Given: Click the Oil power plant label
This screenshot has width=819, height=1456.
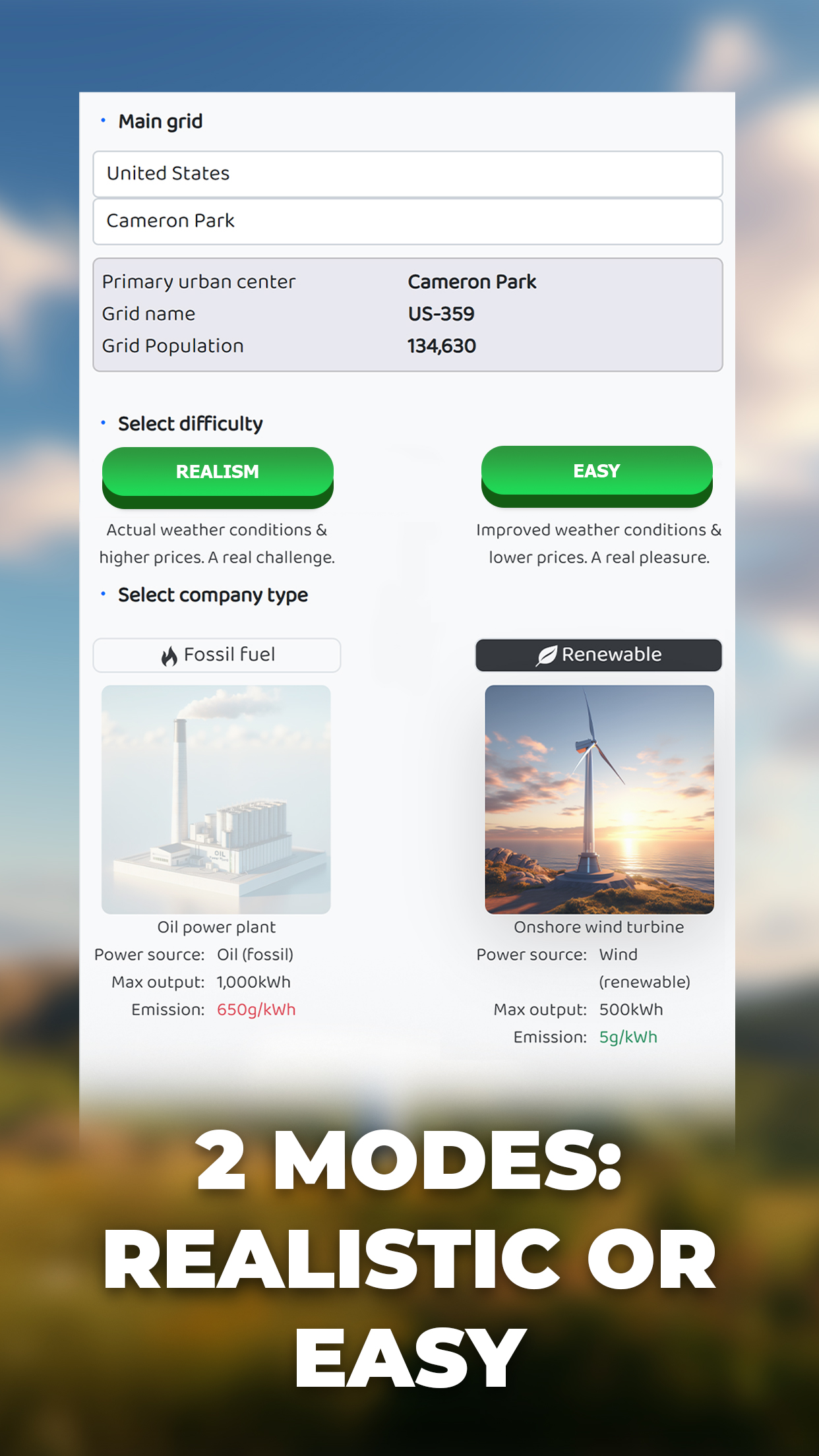Looking at the screenshot, I should 216,927.
